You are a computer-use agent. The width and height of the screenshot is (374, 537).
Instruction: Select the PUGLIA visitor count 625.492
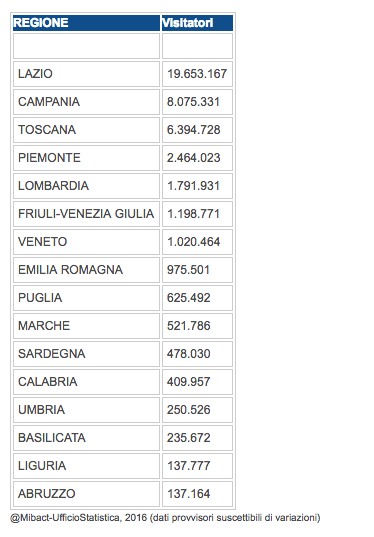[x=189, y=298]
